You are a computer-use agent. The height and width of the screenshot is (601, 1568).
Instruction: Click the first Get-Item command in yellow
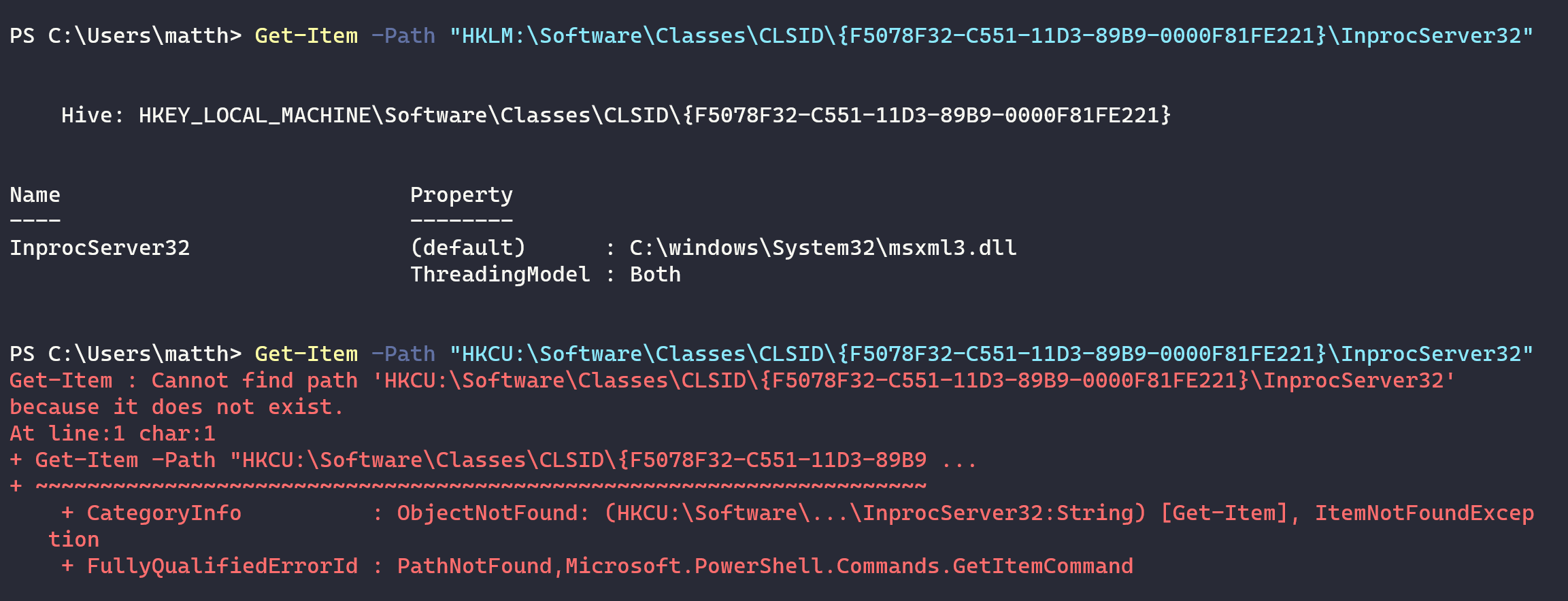pos(305,35)
